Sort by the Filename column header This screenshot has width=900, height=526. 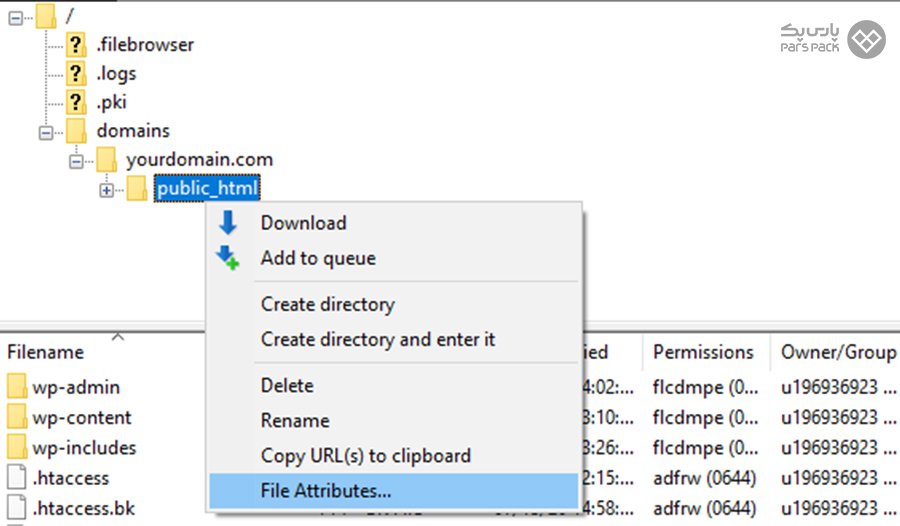pos(46,353)
